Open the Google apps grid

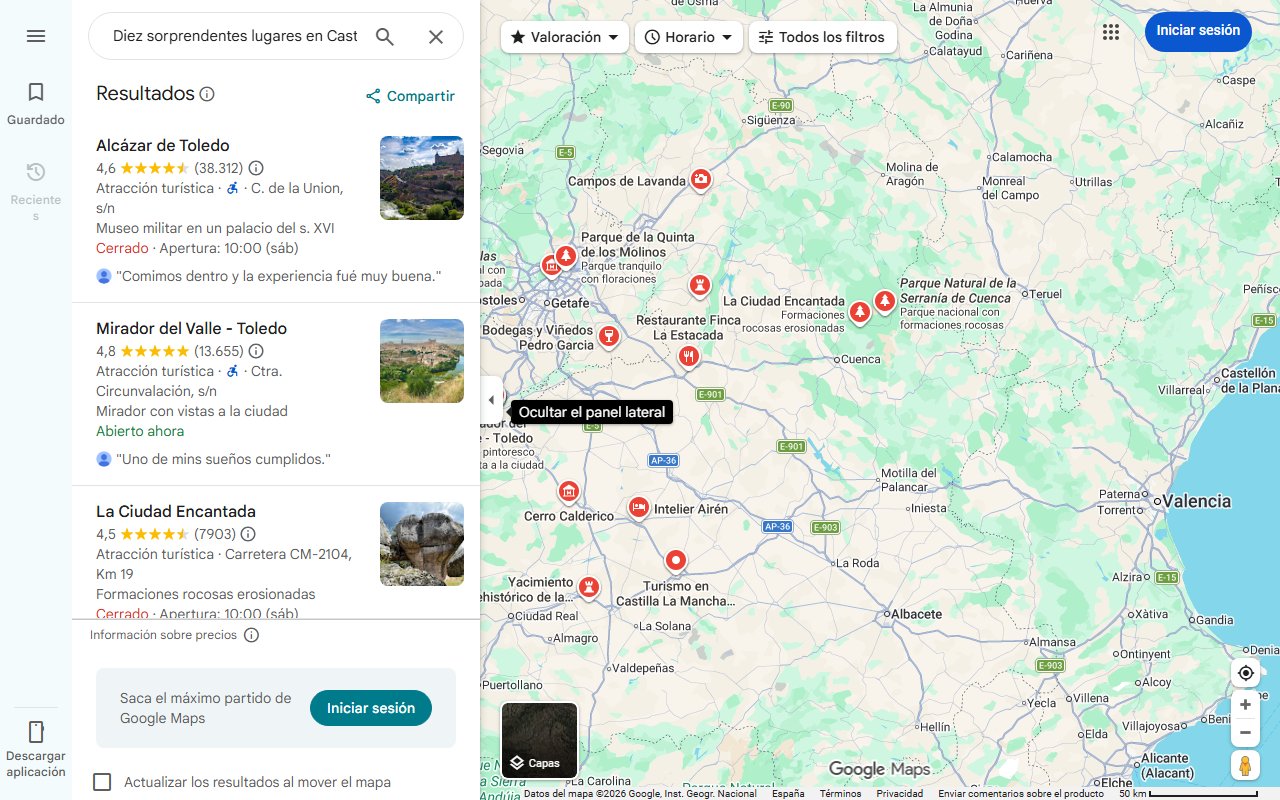pos(1111,32)
